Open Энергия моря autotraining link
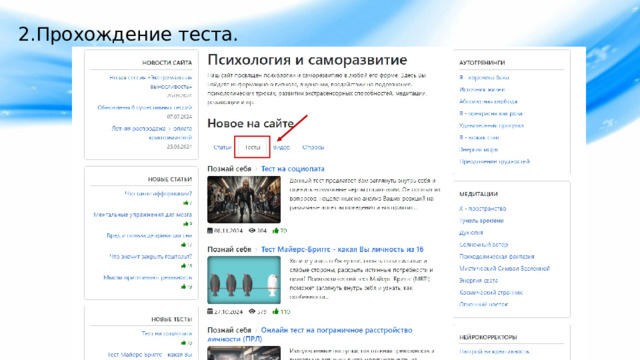Viewport: 640px width, 360px height. point(478,149)
